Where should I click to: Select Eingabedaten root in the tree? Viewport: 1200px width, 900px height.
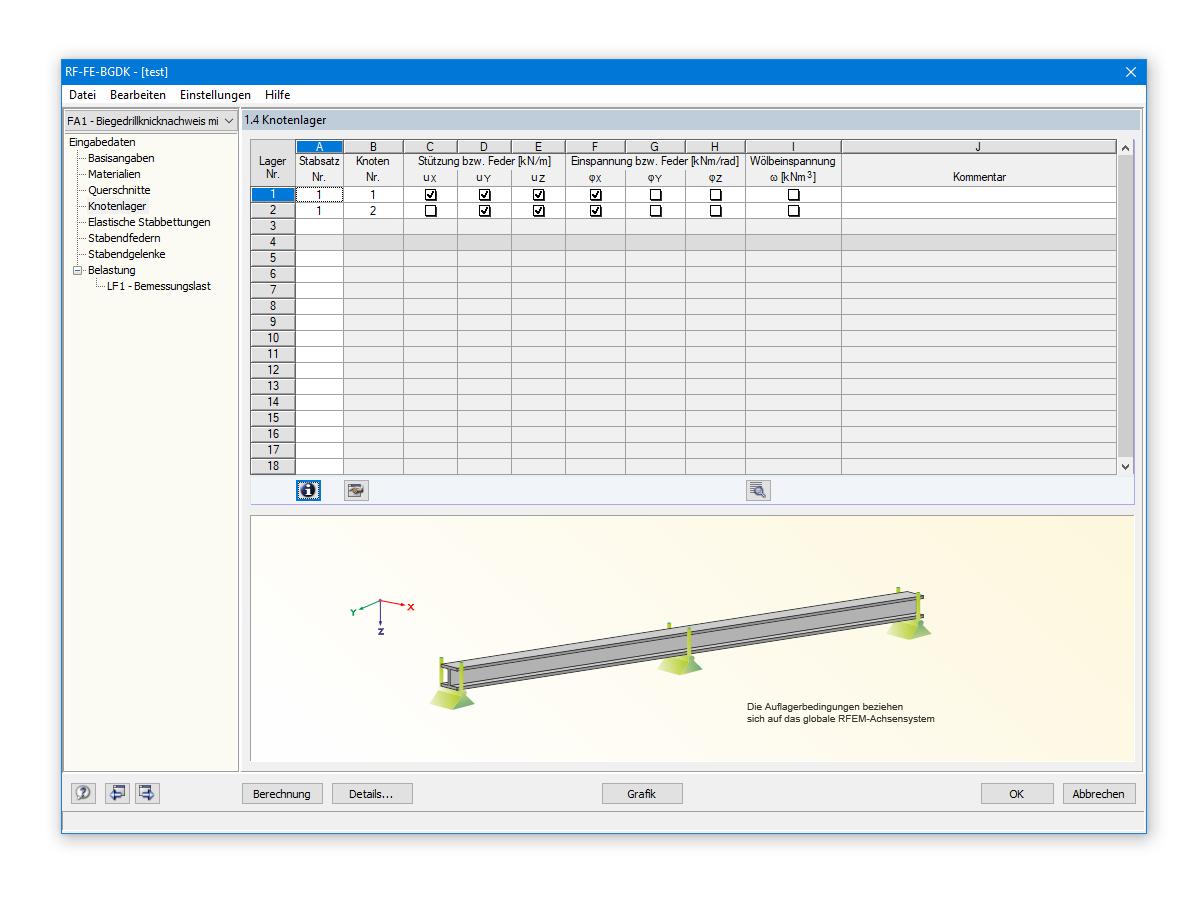[102, 142]
